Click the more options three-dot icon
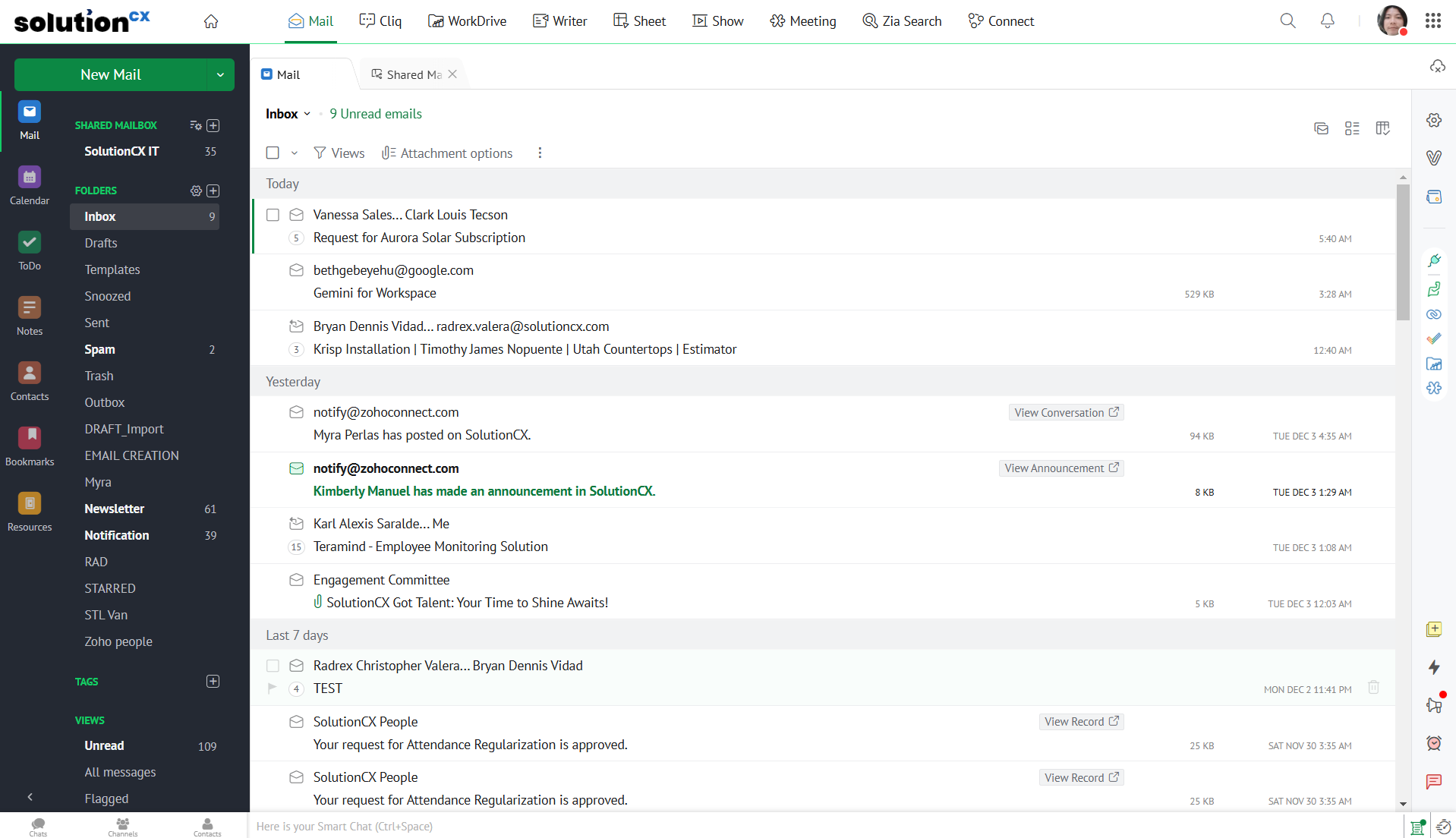This screenshot has width=1456, height=838. pyautogui.click(x=540, y=153)
